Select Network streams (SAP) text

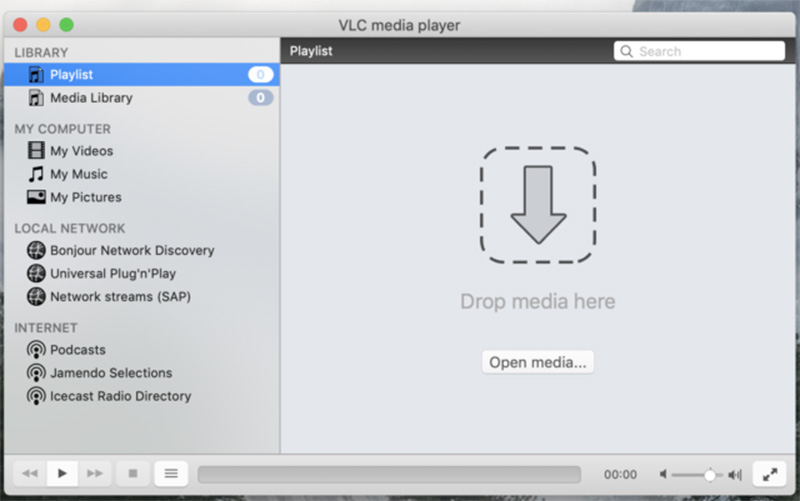pyautogui.click(x=120, y=297)
